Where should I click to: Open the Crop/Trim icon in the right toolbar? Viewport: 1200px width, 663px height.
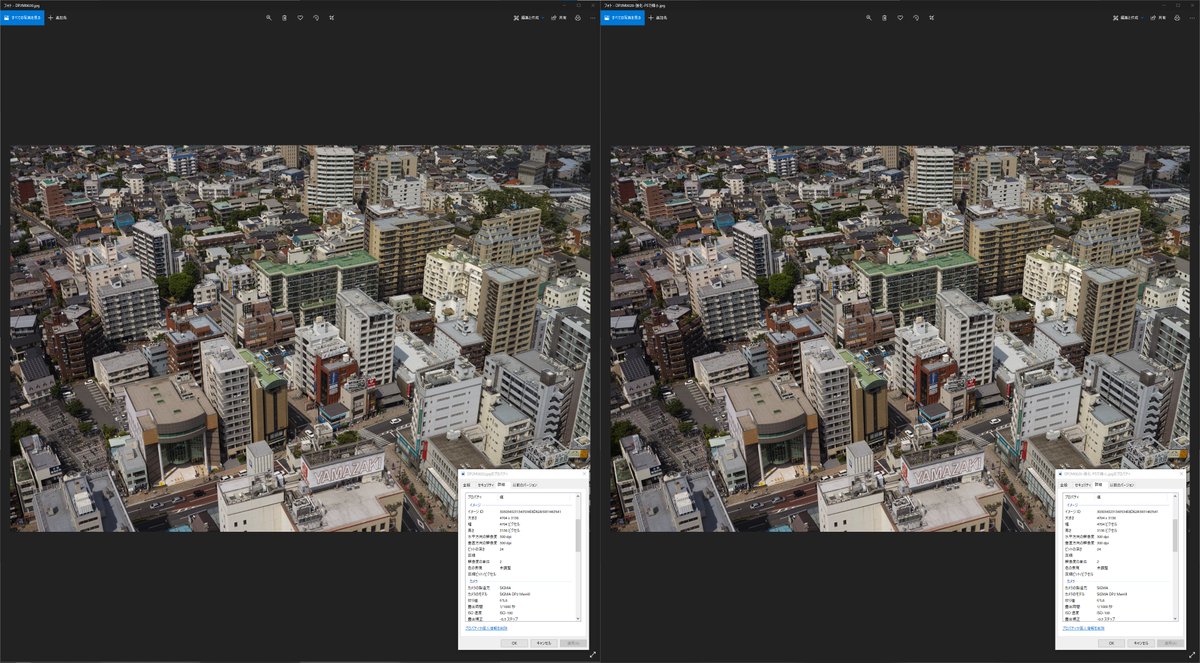pyautogui.click(x=932, y=17)
